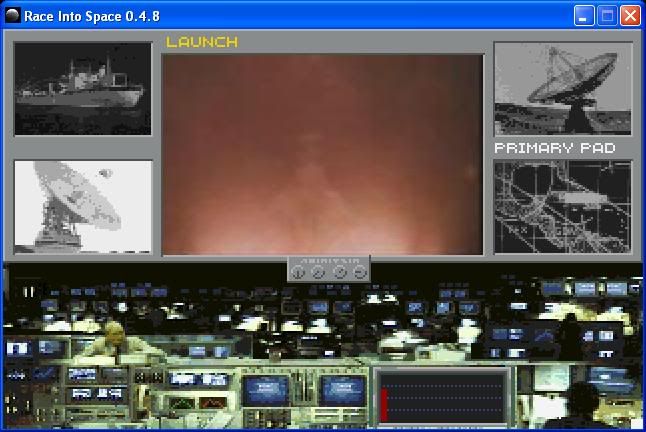
Task: Maximize the Race Into Space window
Action: click(x=607, y=16)
